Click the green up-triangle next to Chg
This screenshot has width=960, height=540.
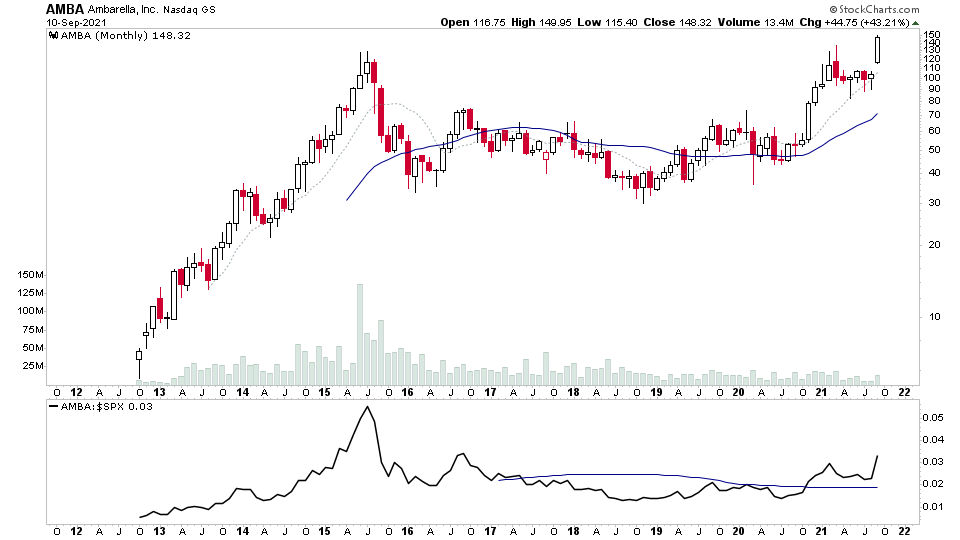[x=916, y=23]
